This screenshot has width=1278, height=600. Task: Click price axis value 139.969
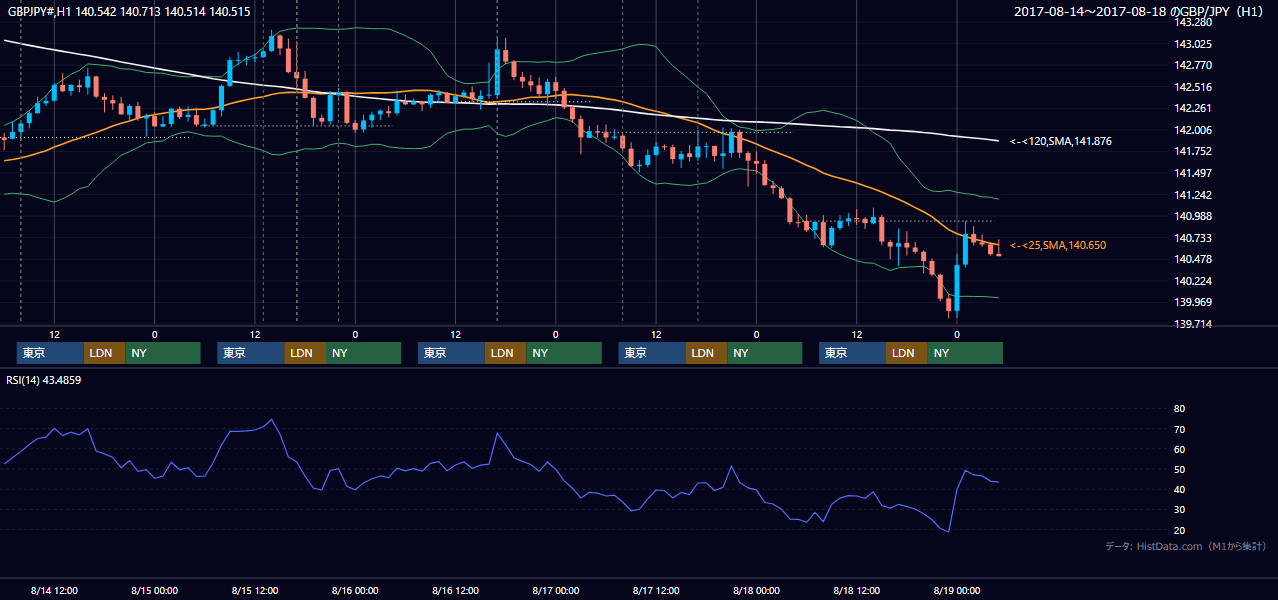point(1193,302)
